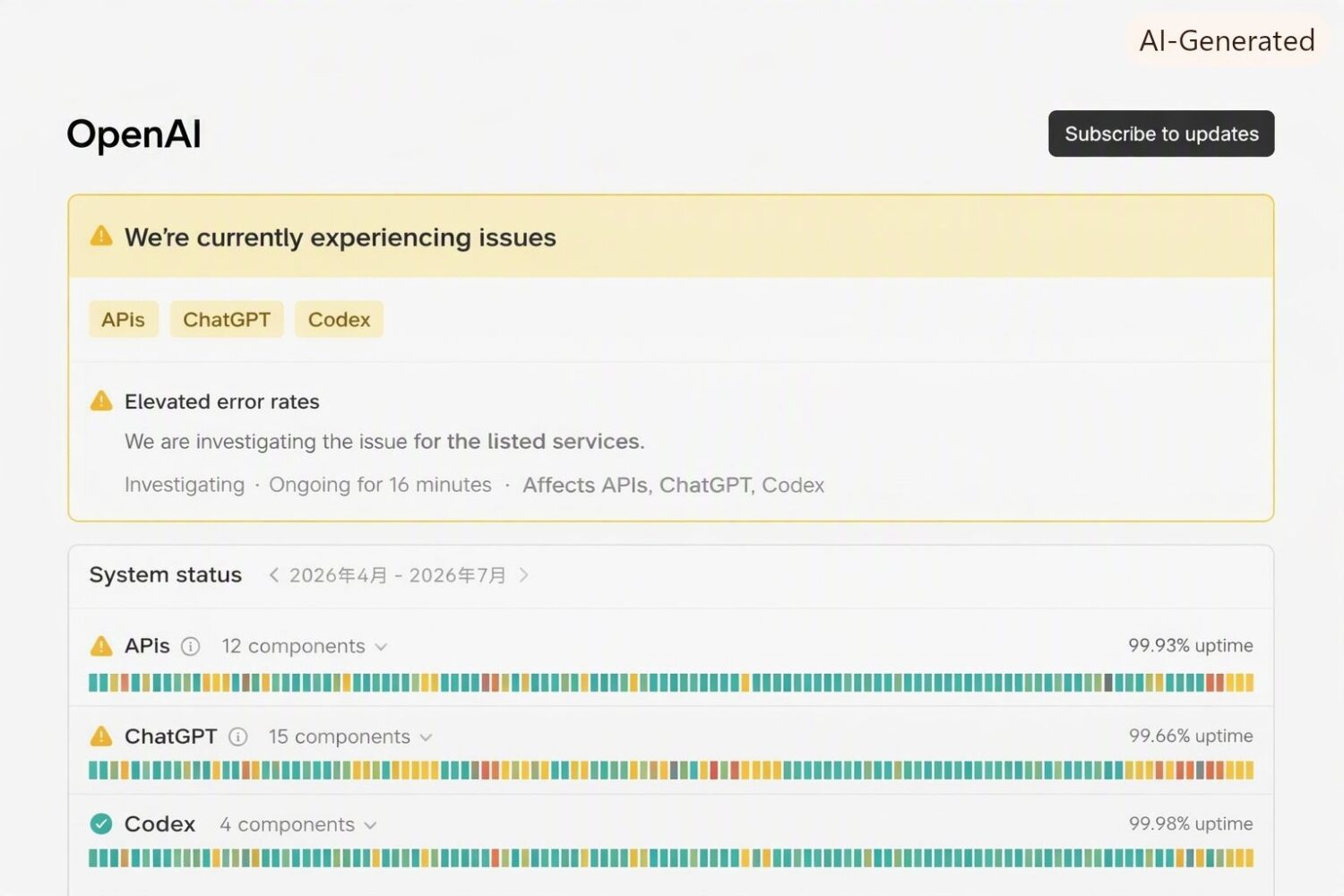Click the 99.93% uptime value
The width and height of the screenshot is (1344, 896).
pos(1191,645)
